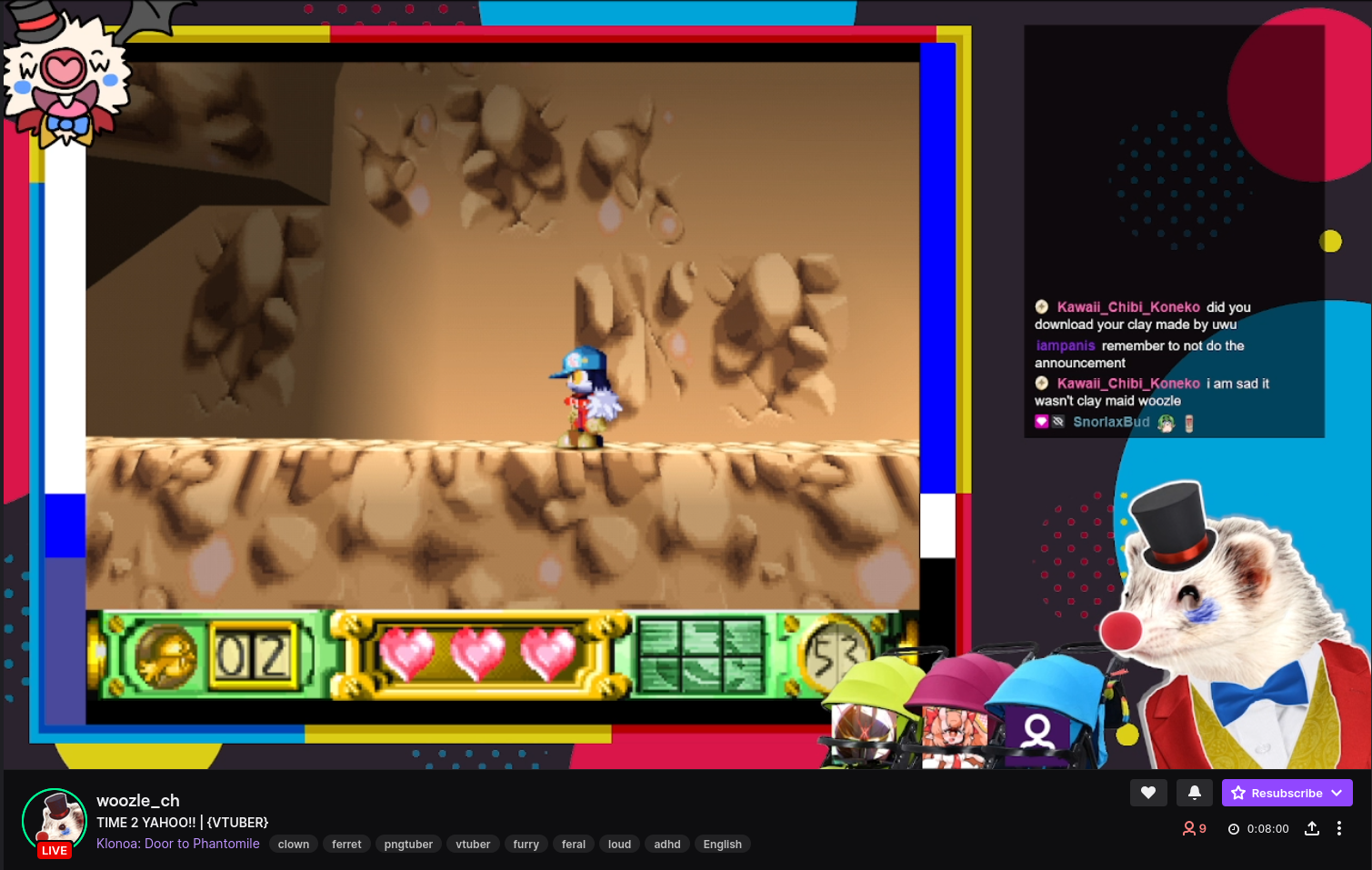Click the stream uptime 0:08:00
The image size is (1372, 870).
coord(1258,828)
